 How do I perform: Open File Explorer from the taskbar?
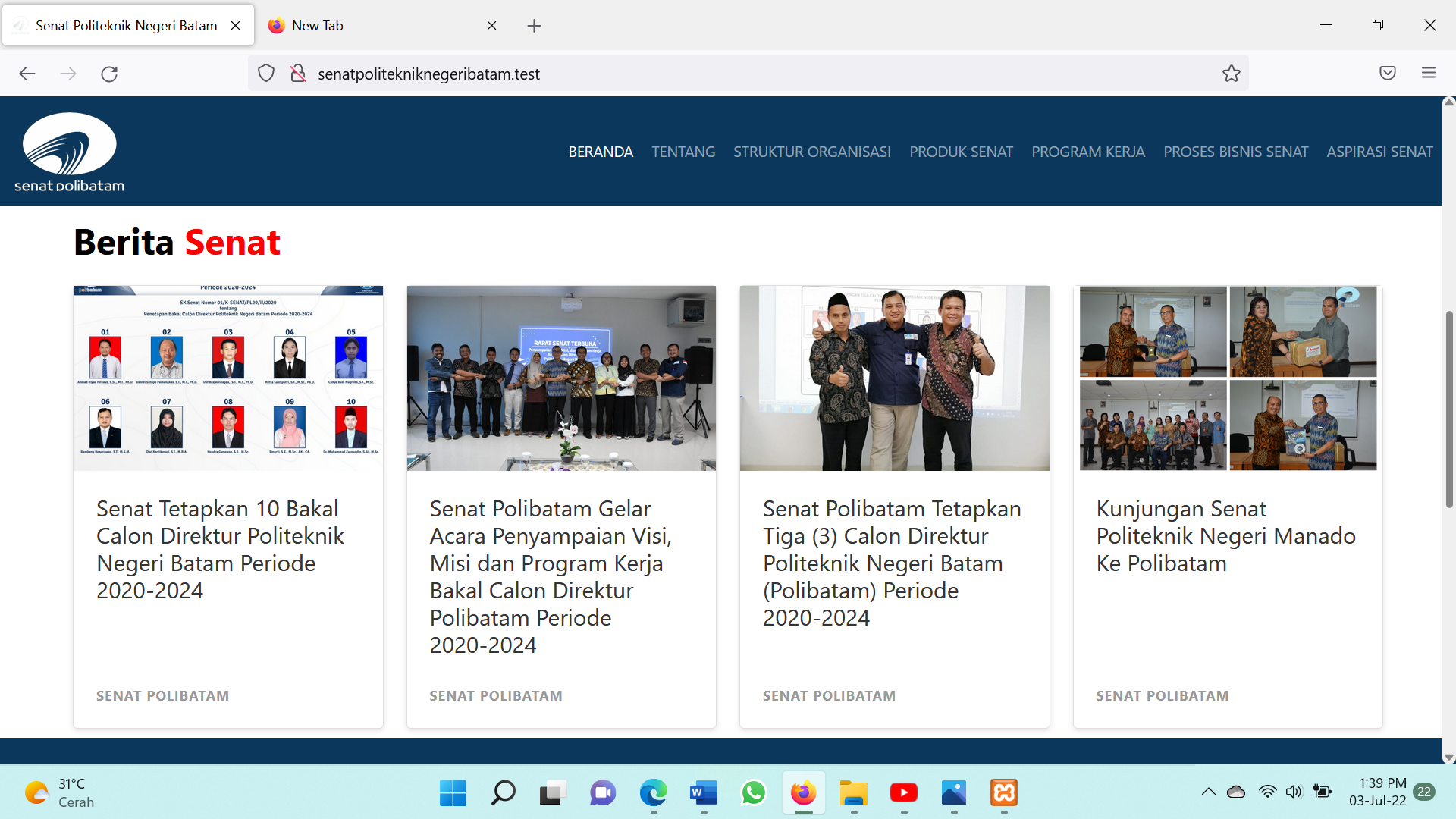(853, 793)
